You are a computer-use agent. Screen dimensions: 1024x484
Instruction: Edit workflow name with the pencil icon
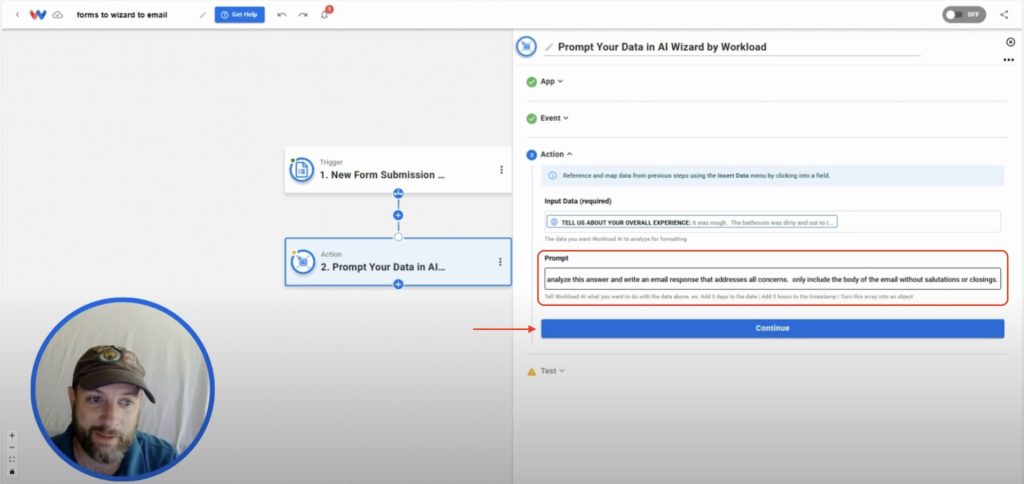[203, 14]
